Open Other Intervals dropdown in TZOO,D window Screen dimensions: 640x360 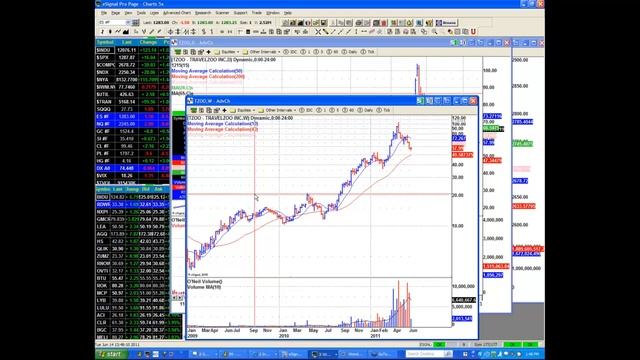tap(262, 52)
